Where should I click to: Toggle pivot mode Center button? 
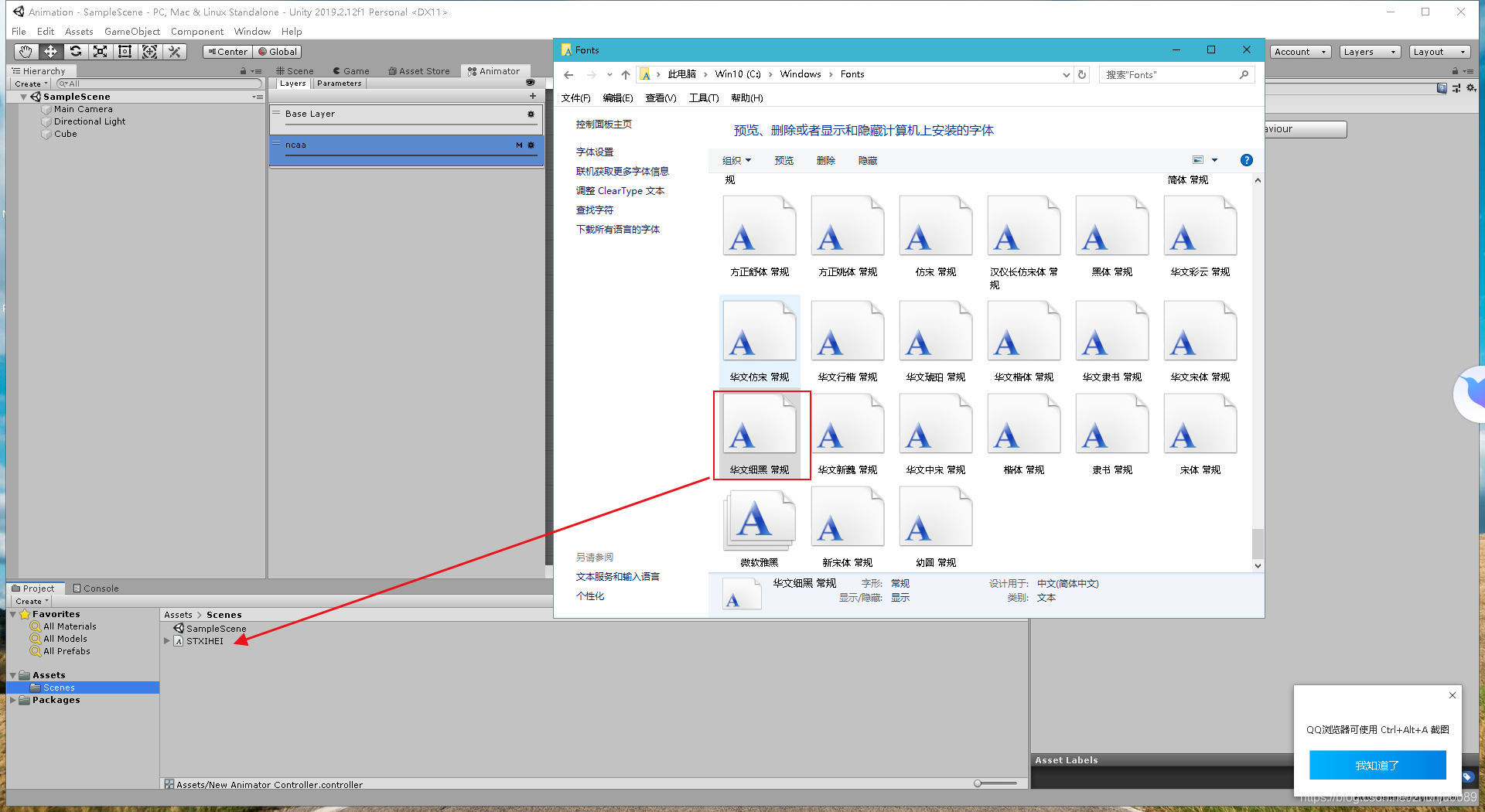click(228, 52)
